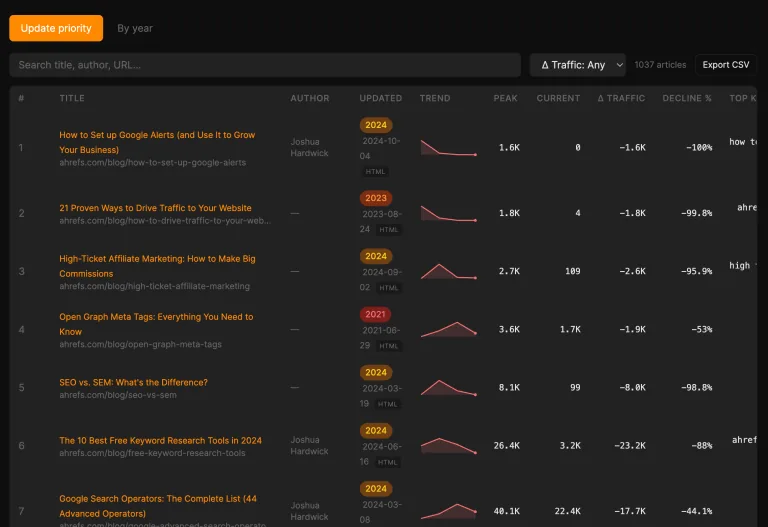Screen dimensions: 768x527
Task: Open SEO vs. SEM article link
Action: click(x=133, y=383)
